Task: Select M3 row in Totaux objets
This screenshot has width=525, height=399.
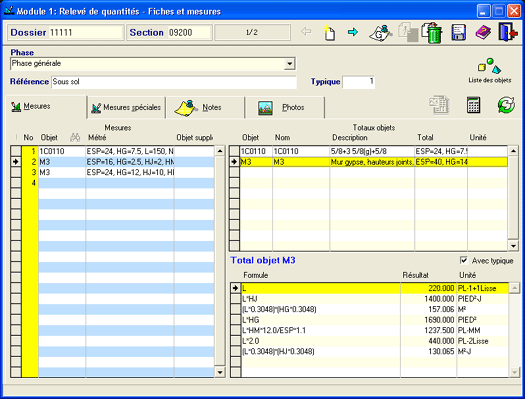Action: pos(368,162)
